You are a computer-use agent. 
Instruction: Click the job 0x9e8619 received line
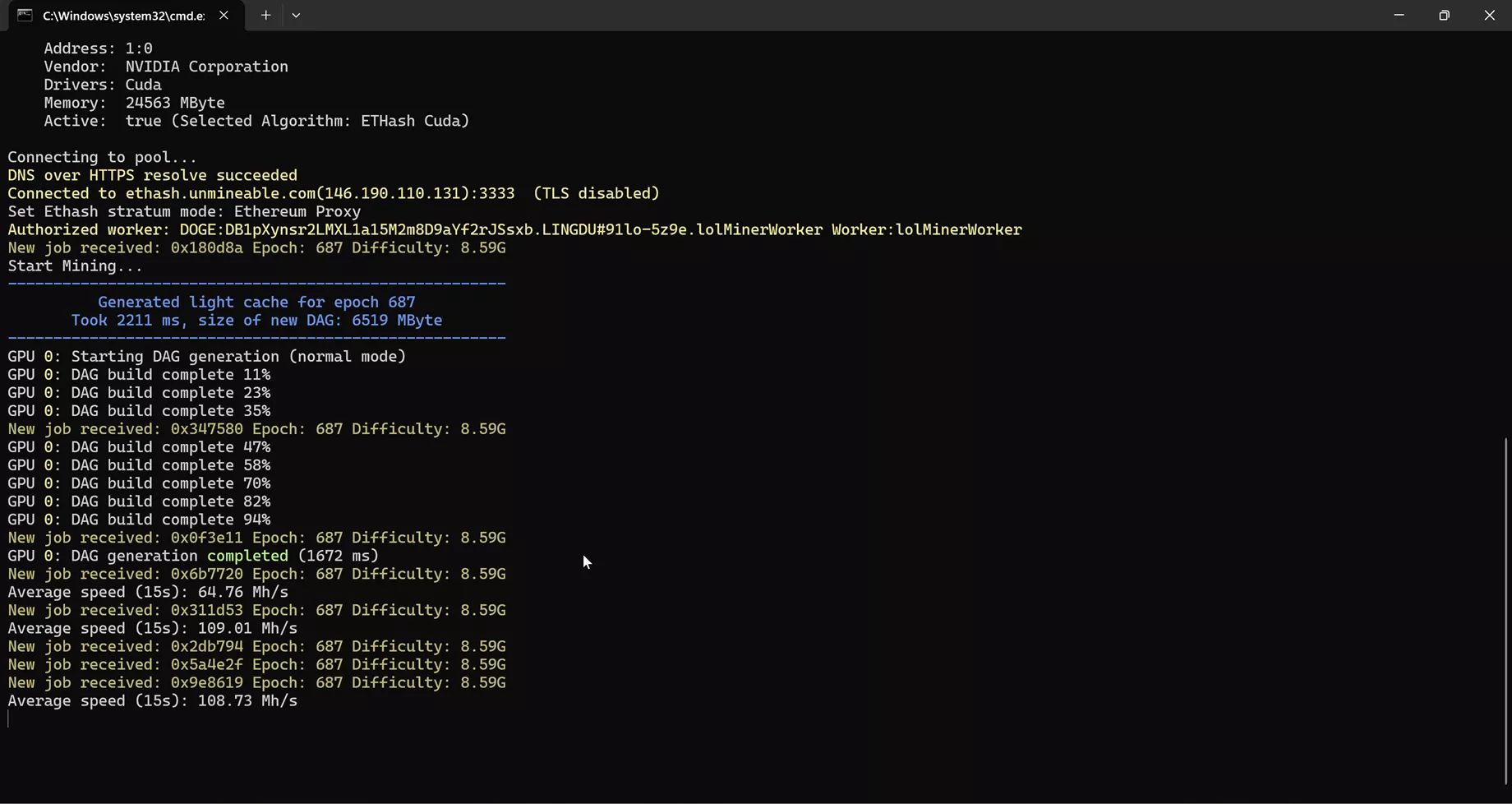pyautogui.click(x=256, y=682)
